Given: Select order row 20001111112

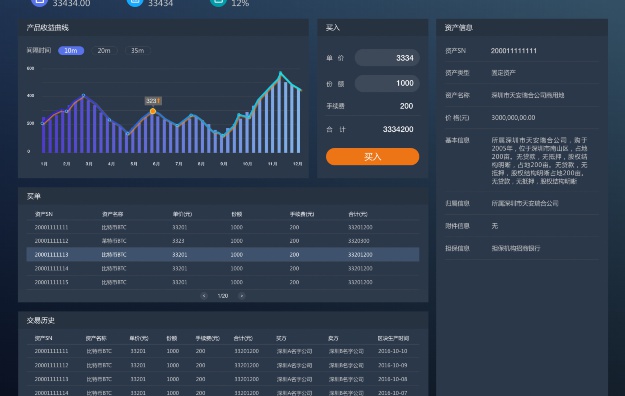Looking at the screenshot, I should (x=223, y=241).
